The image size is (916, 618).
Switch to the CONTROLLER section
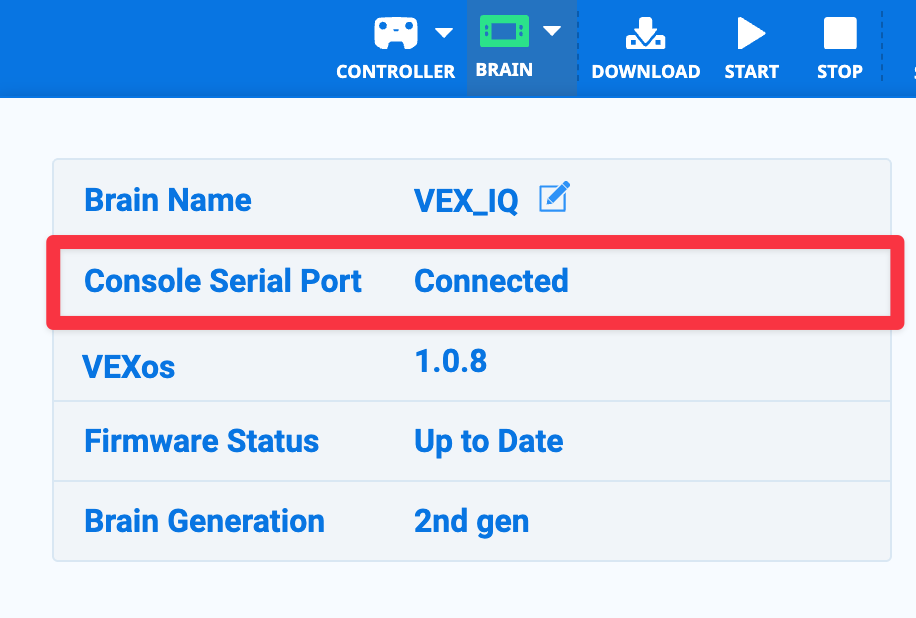pos(395,71)
